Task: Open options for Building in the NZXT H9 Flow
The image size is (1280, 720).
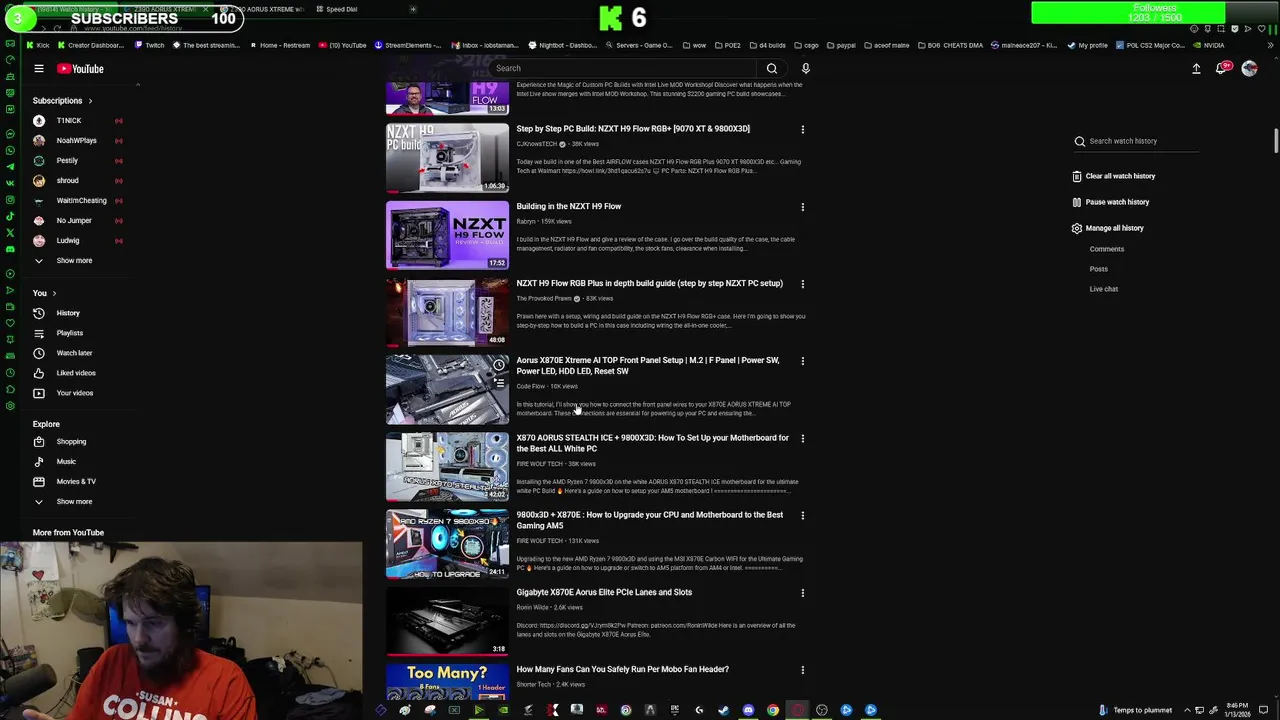Action: (x=802, y=207)
